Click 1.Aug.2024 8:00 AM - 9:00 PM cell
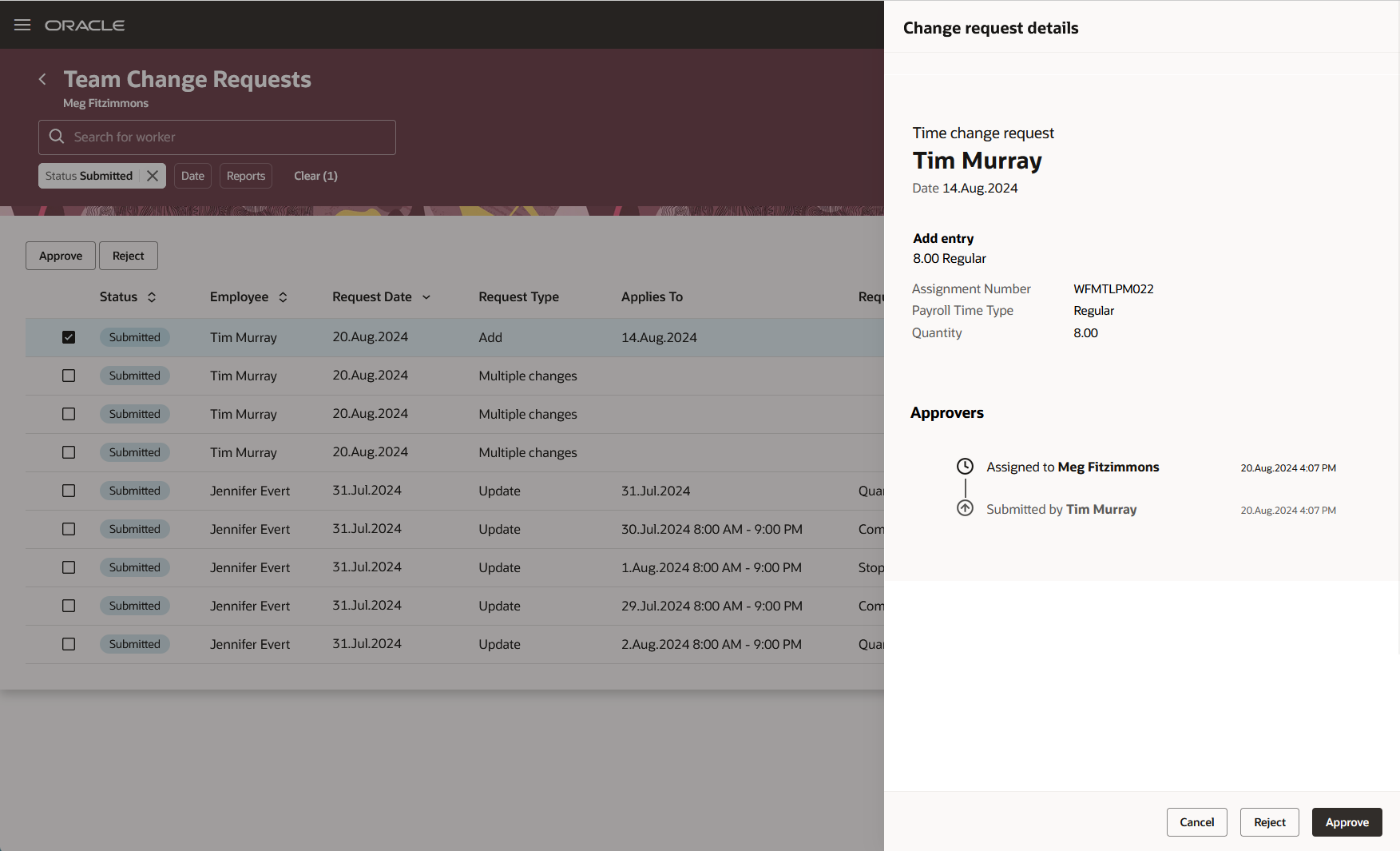This screenshot has width=1400, height=851. [712, 567]
